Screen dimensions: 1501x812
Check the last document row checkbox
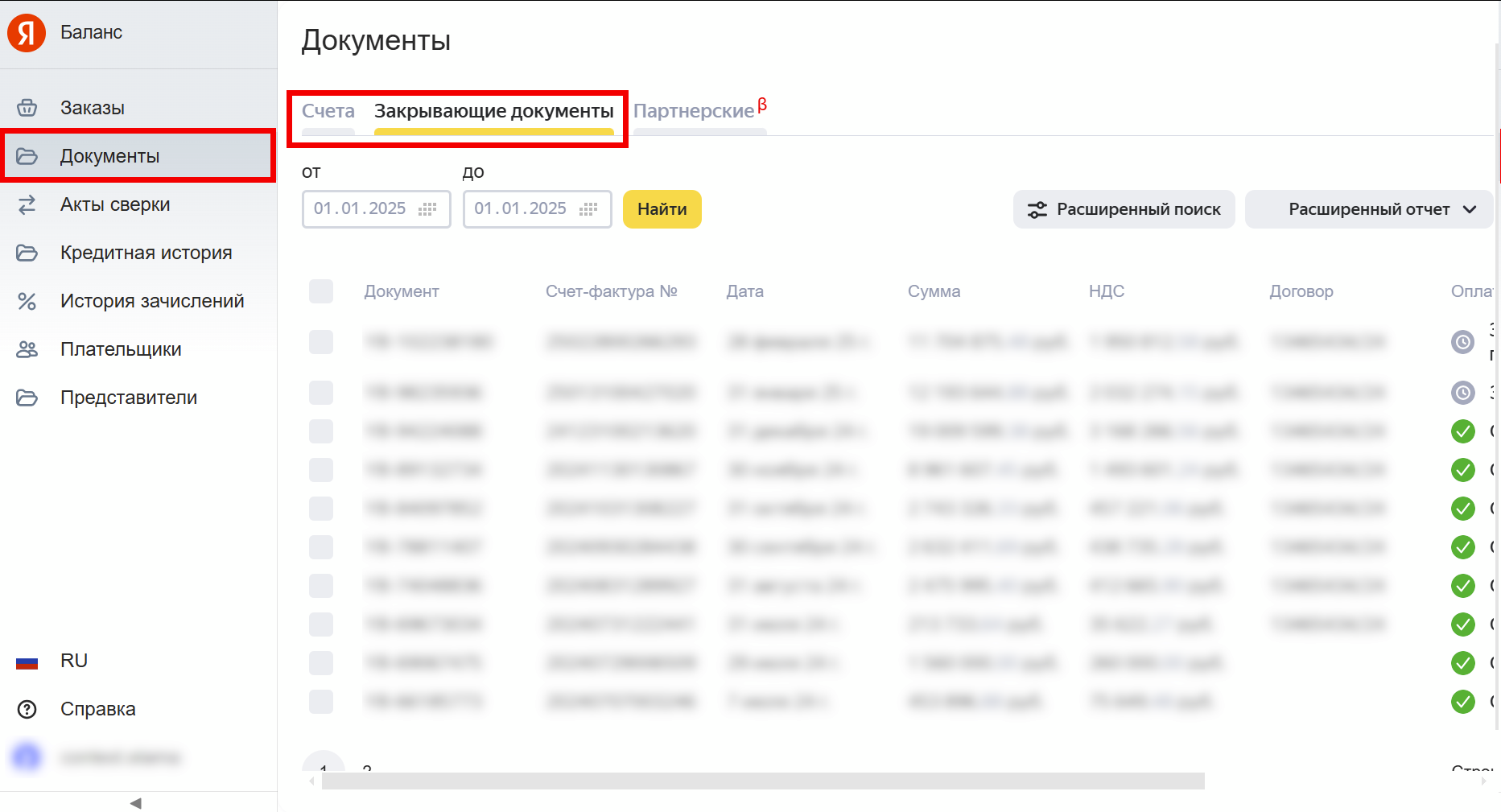(321, 702)
